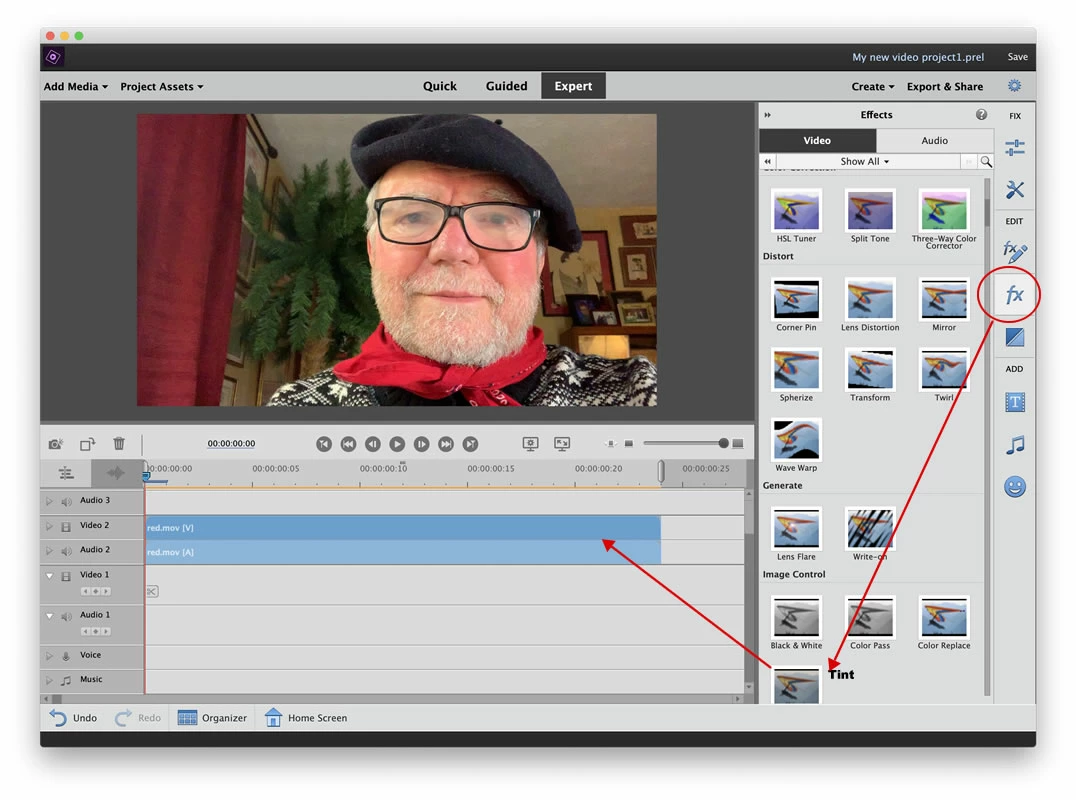The width and height of the screenshot is (1076, 800).
Task: Select the Expert mode tab
Action: click(x=573, y=86)
